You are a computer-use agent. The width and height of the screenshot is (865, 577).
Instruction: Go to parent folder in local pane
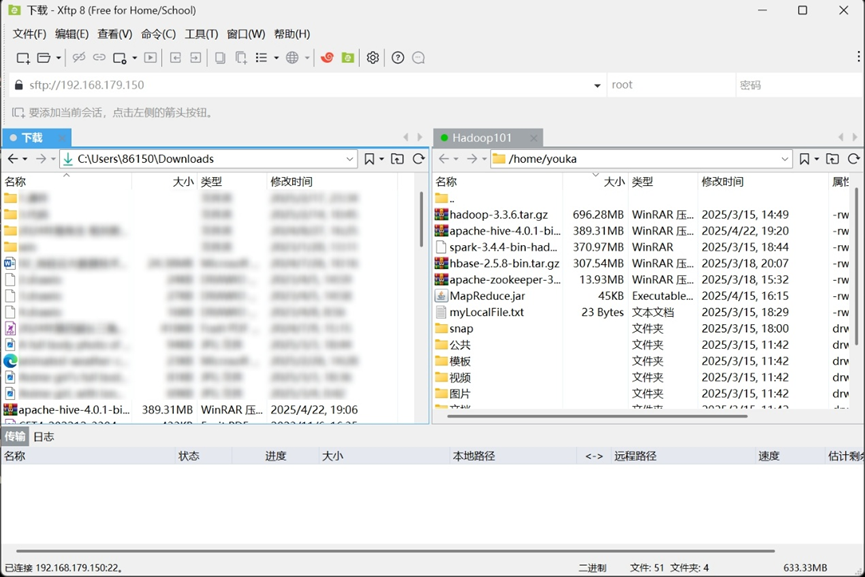pos(397,159)
